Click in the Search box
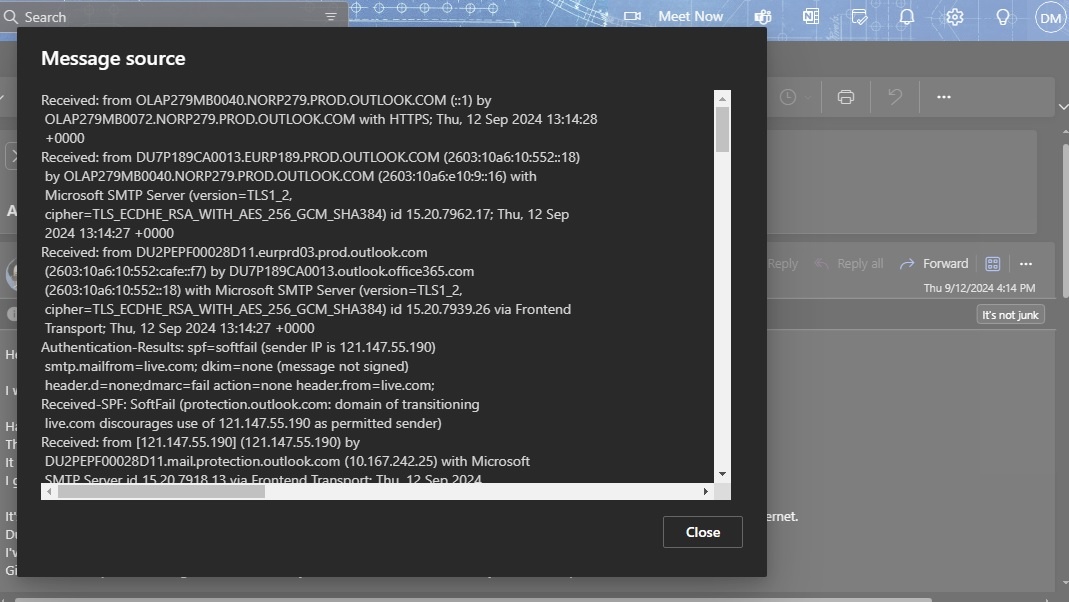This screenshot has height=602, width=1069. click(x=174, y=17)
